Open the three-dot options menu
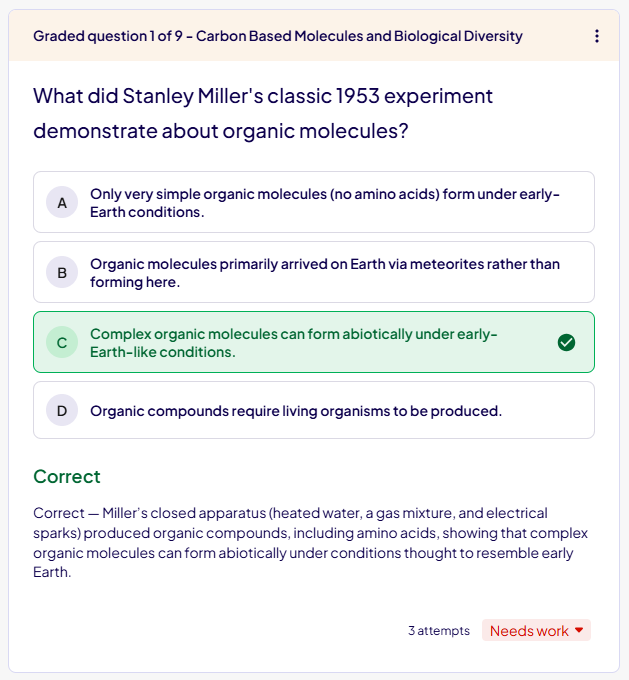The width and height of the screenshot is (629, 680). (x=597, y=36)
